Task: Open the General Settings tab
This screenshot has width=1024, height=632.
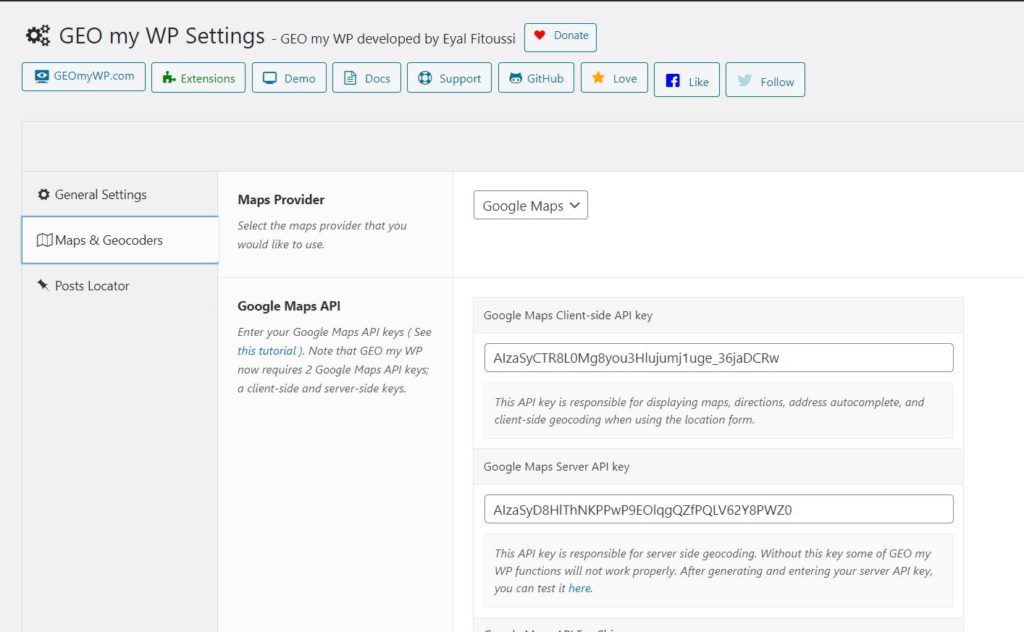Action: [x=100, y=194]
